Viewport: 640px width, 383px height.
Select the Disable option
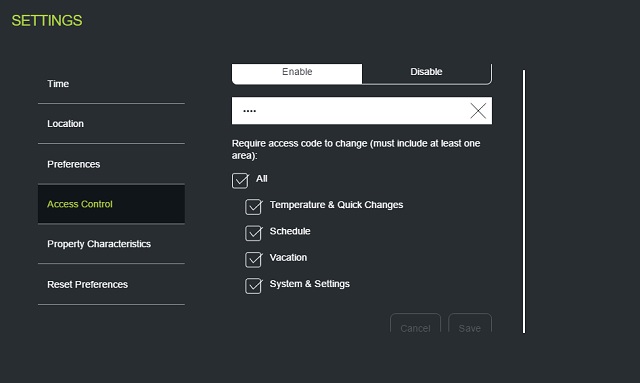pyautogui.click(x=427, y=73)
